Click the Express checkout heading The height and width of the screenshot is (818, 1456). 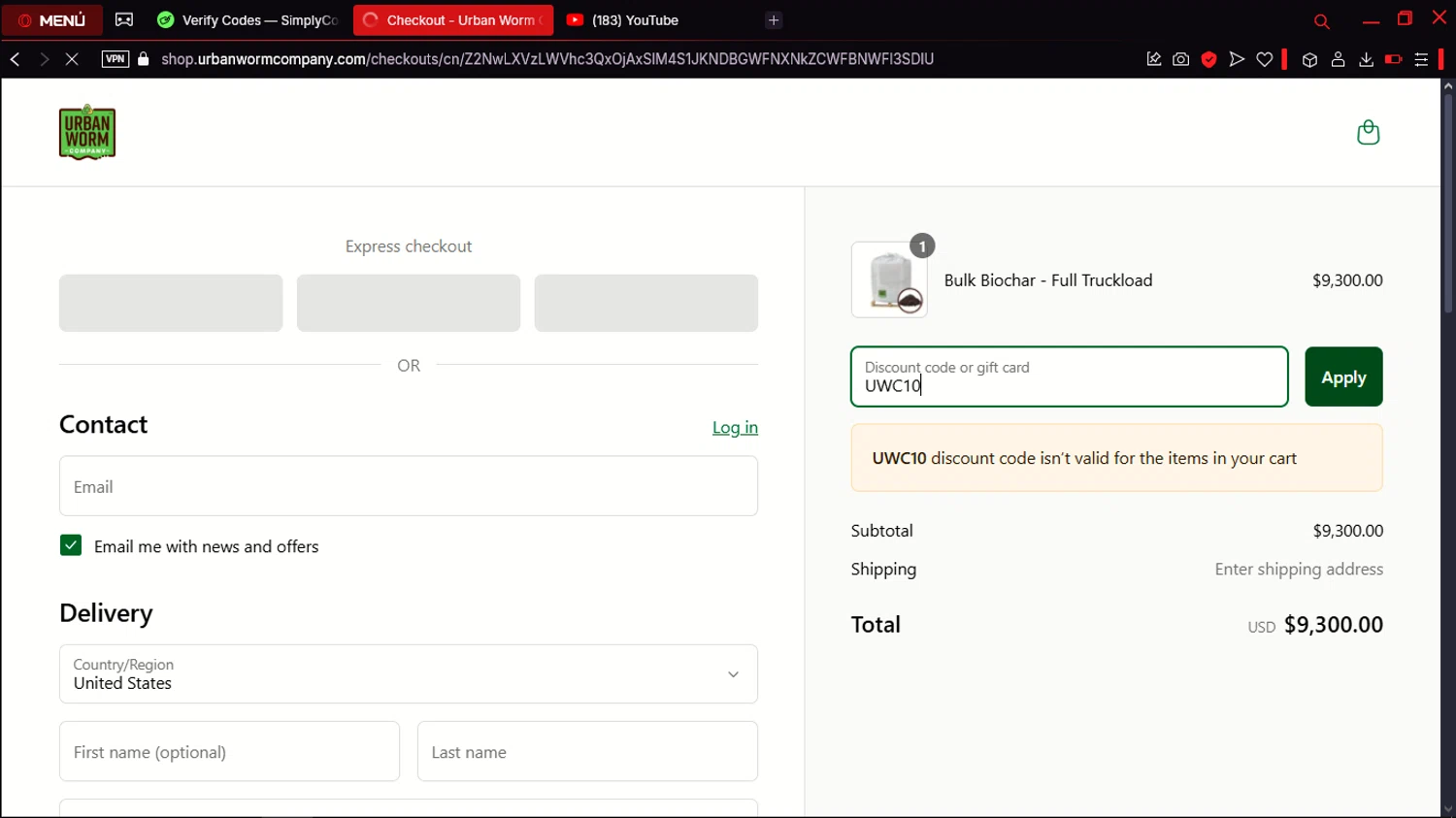409,246
